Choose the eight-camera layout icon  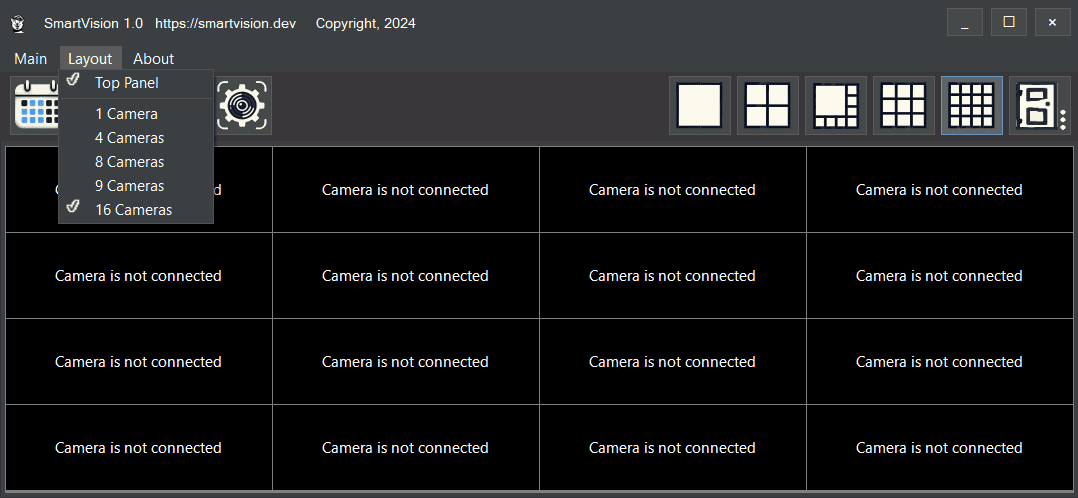pos(835,105)
